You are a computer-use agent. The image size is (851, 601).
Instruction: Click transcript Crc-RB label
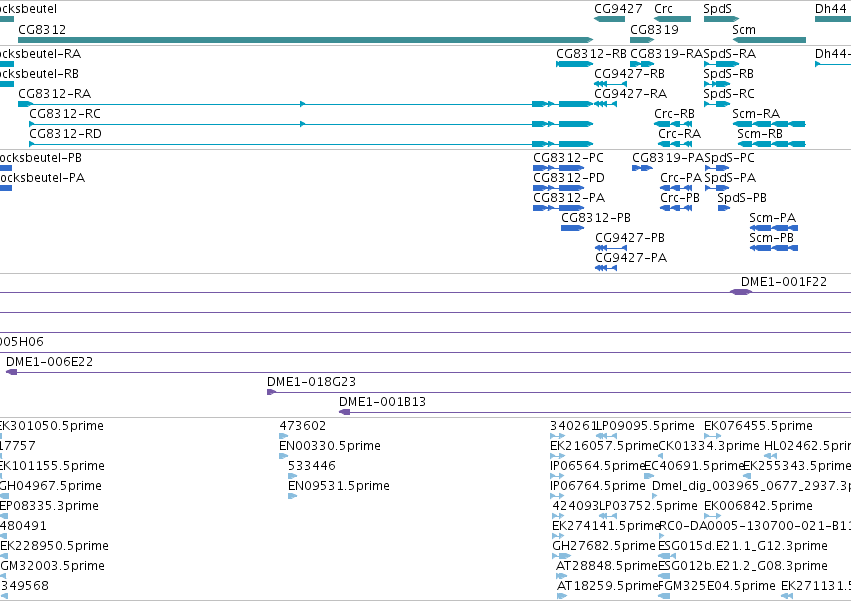point(675,113)
